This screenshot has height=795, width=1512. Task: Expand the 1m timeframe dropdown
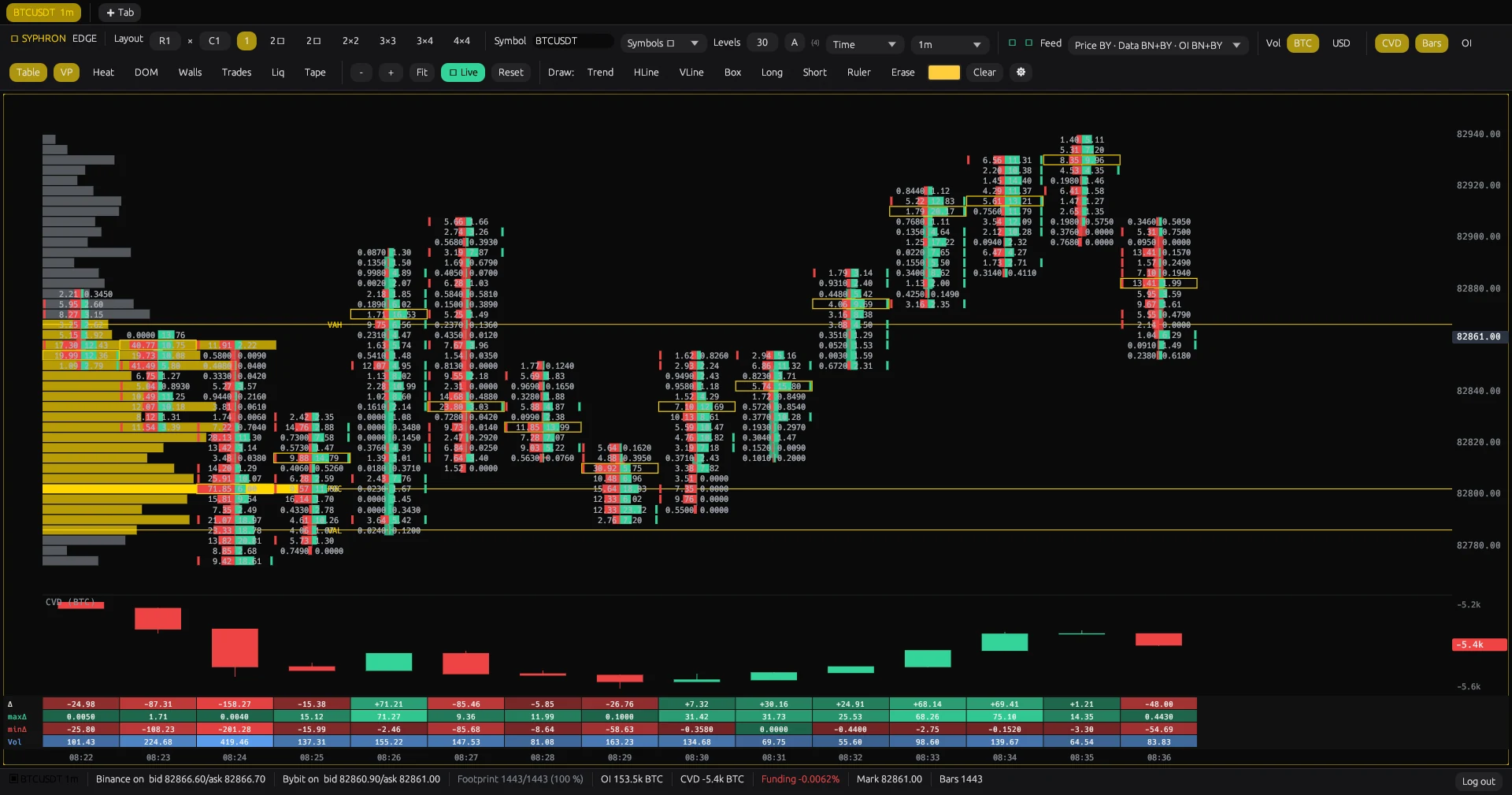[950, 44]
